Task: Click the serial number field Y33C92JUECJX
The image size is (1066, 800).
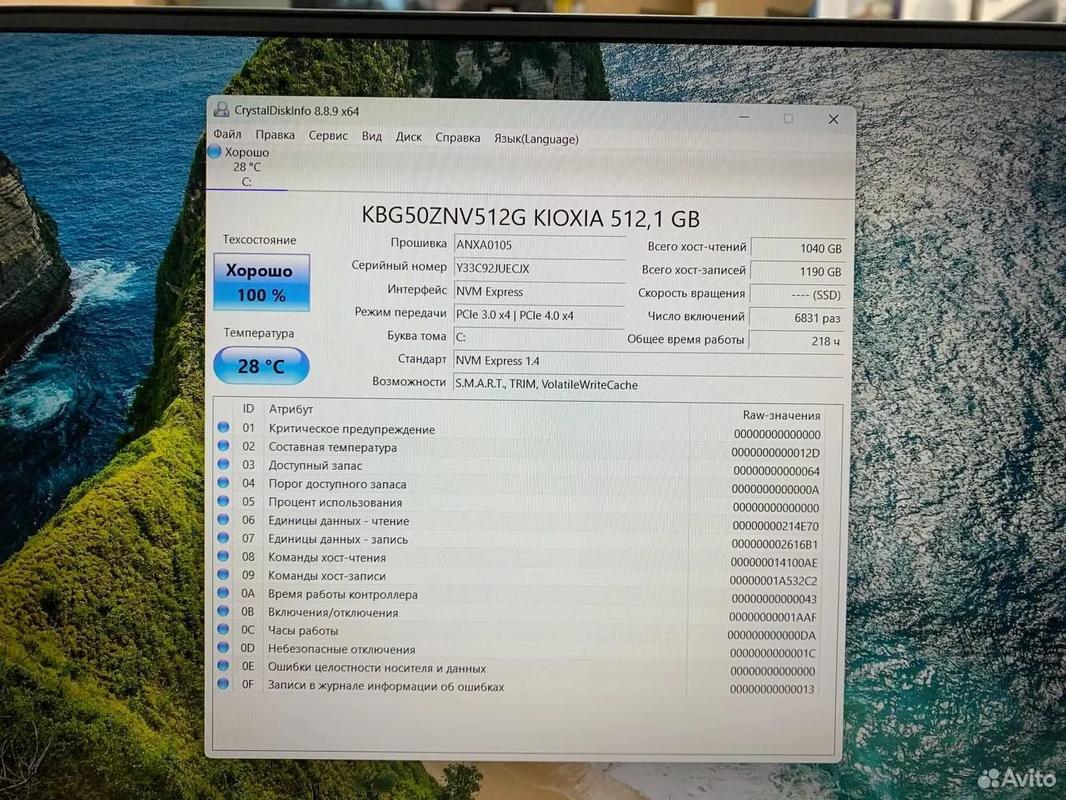Action: click(539, 268)
